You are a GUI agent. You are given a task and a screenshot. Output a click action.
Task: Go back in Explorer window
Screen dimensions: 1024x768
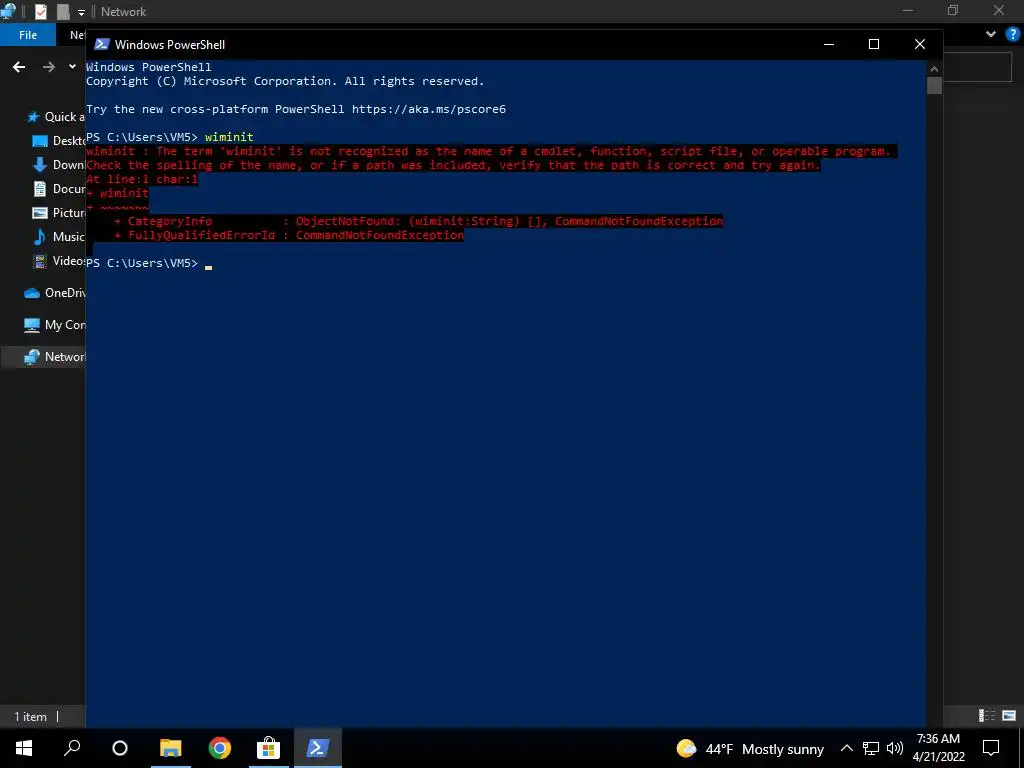pos(19,67)
